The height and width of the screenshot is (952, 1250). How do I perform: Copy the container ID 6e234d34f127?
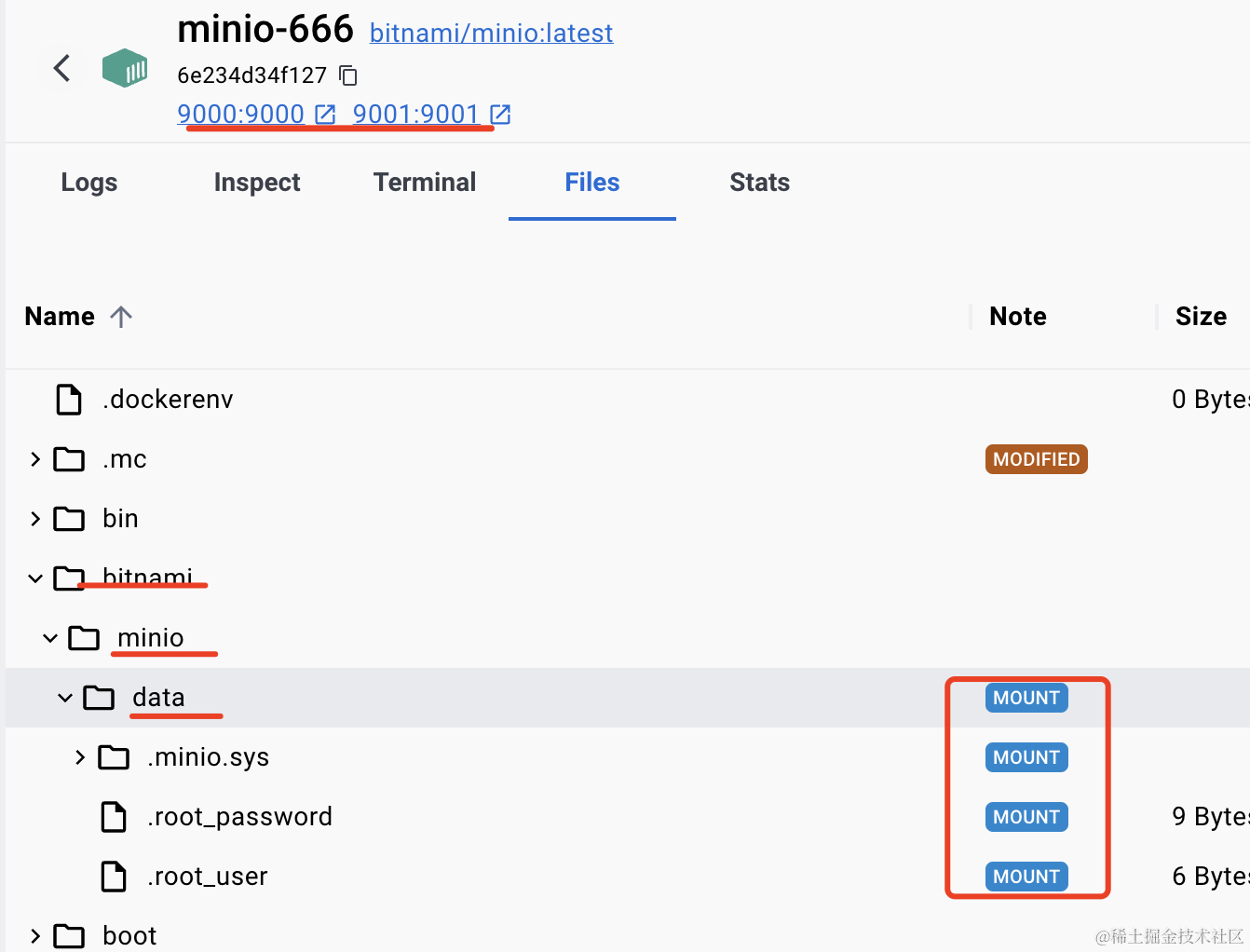pos(348,75)
